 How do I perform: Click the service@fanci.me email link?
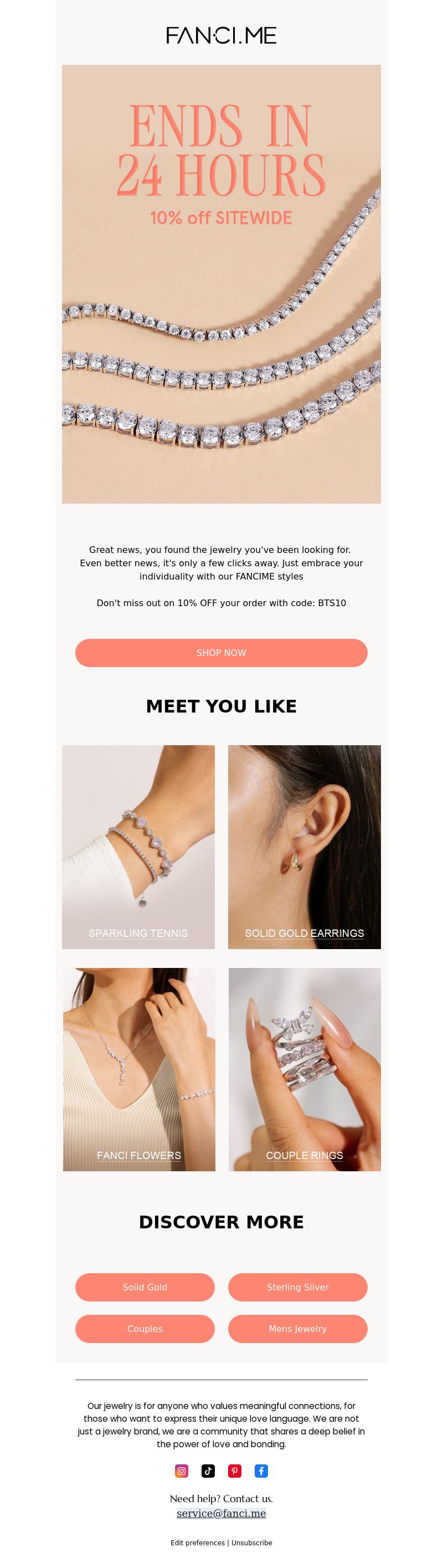[x=221, y=1513]
